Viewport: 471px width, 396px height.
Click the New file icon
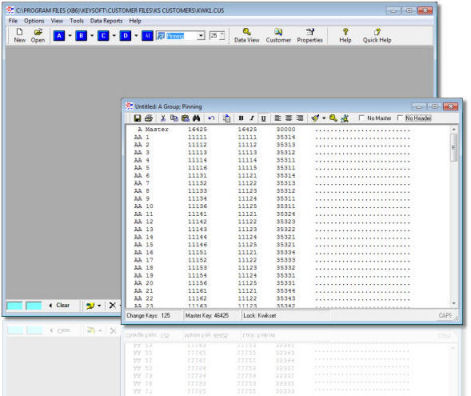(x=19, y=35)
